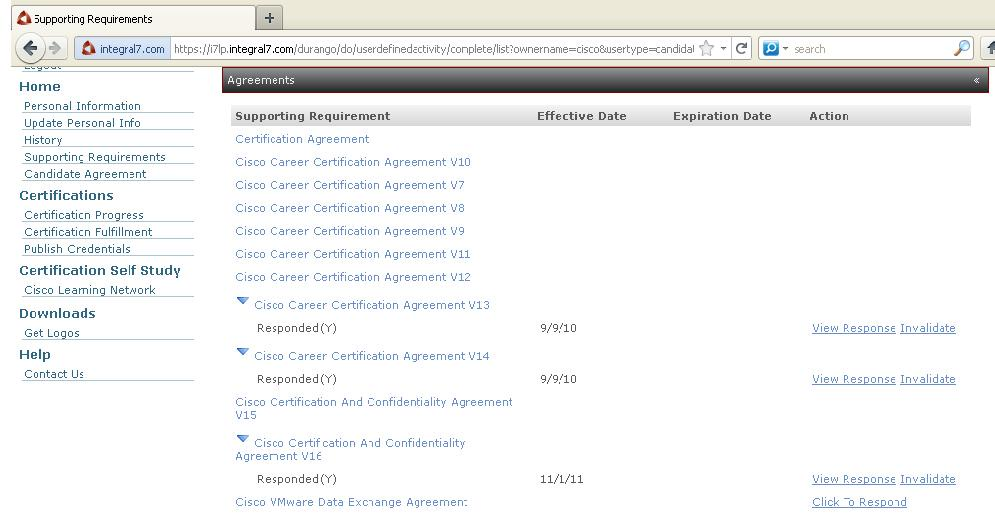Collapse the Agreements panel with the double chevron
Viewport: 995px width, 526px height.
pyautogui.click(x=976, y=80)
